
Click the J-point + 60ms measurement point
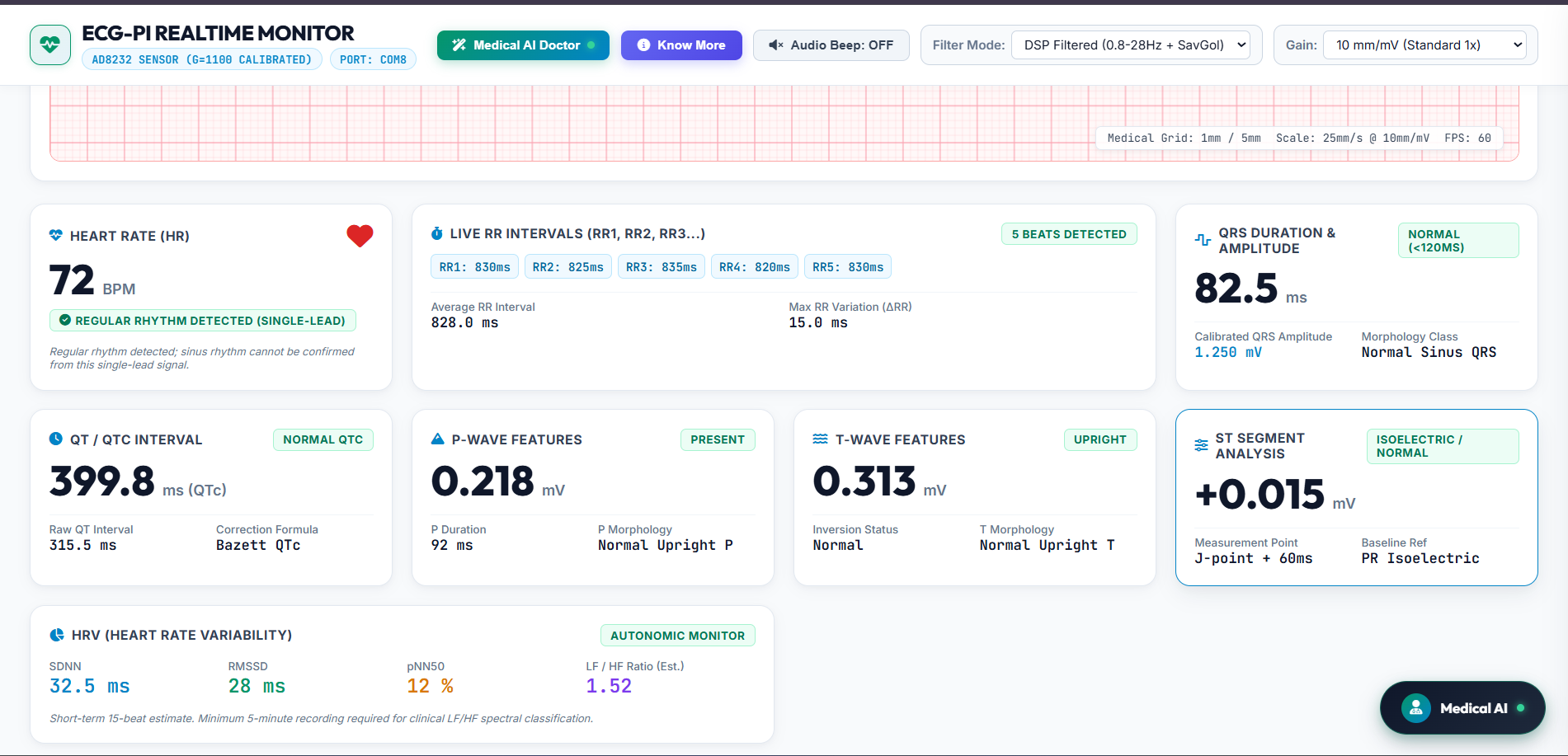pos(1254,558)
